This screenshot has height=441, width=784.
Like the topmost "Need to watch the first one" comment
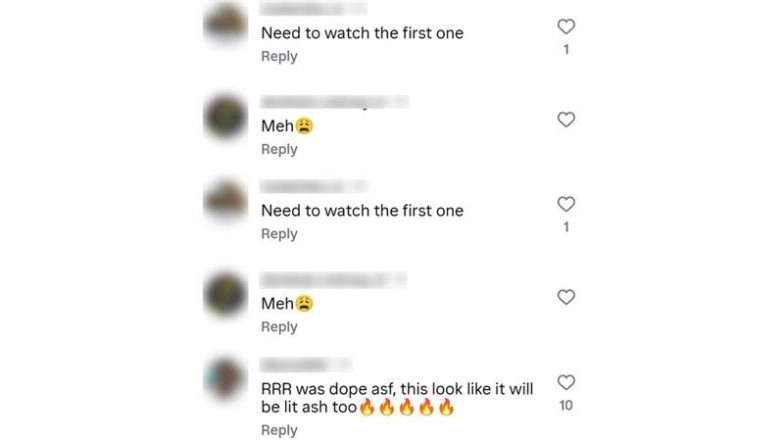tap(566, 26)
